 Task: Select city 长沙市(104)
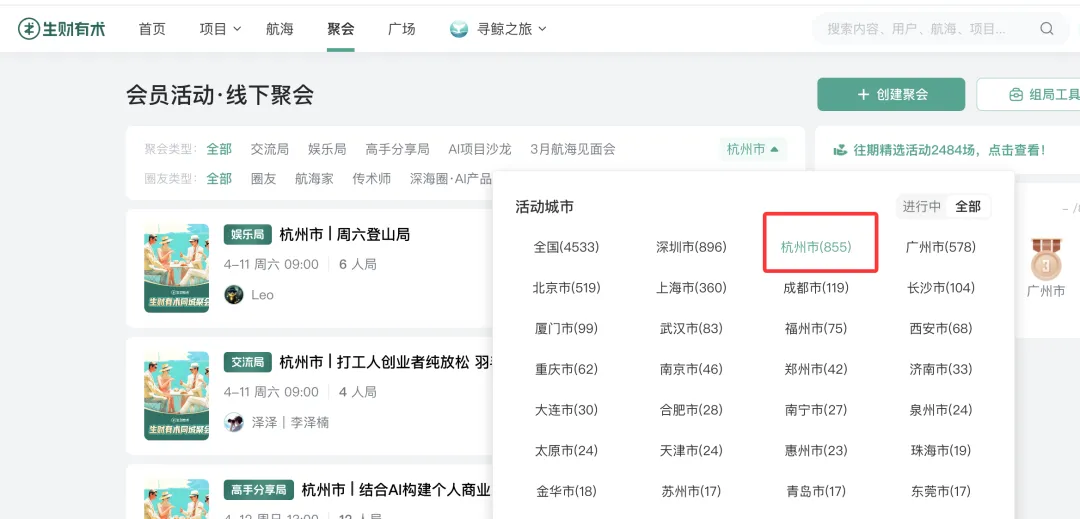(941, 288)
